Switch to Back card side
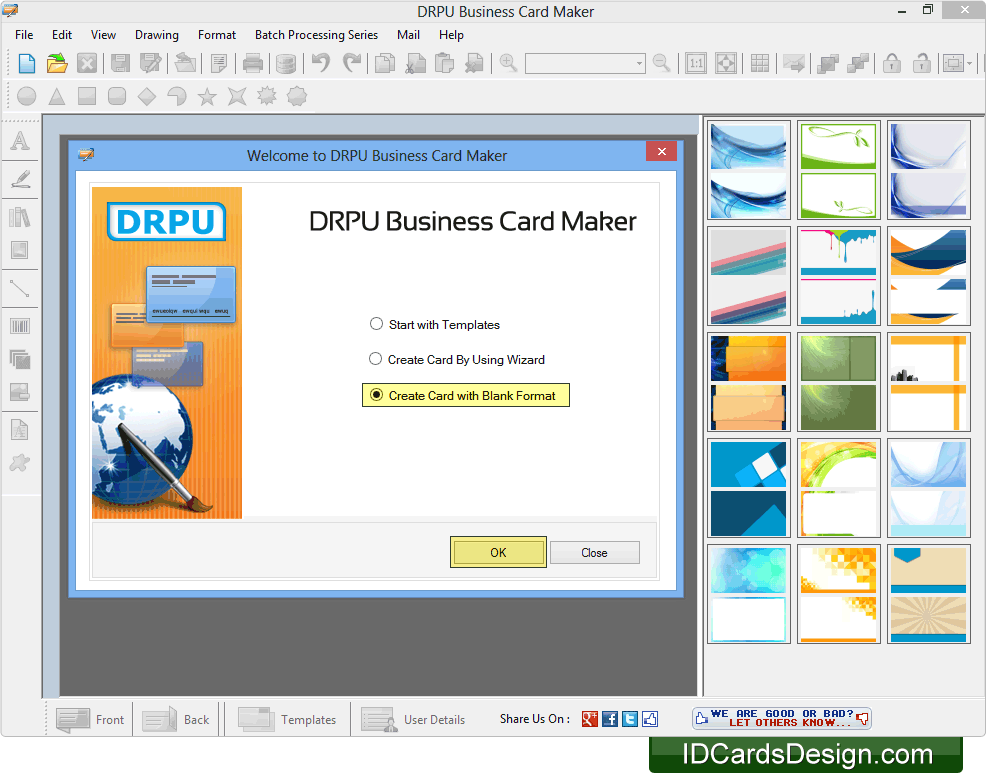Image resolution: width=986 pixels, height=773 pixels. (175, 720)
